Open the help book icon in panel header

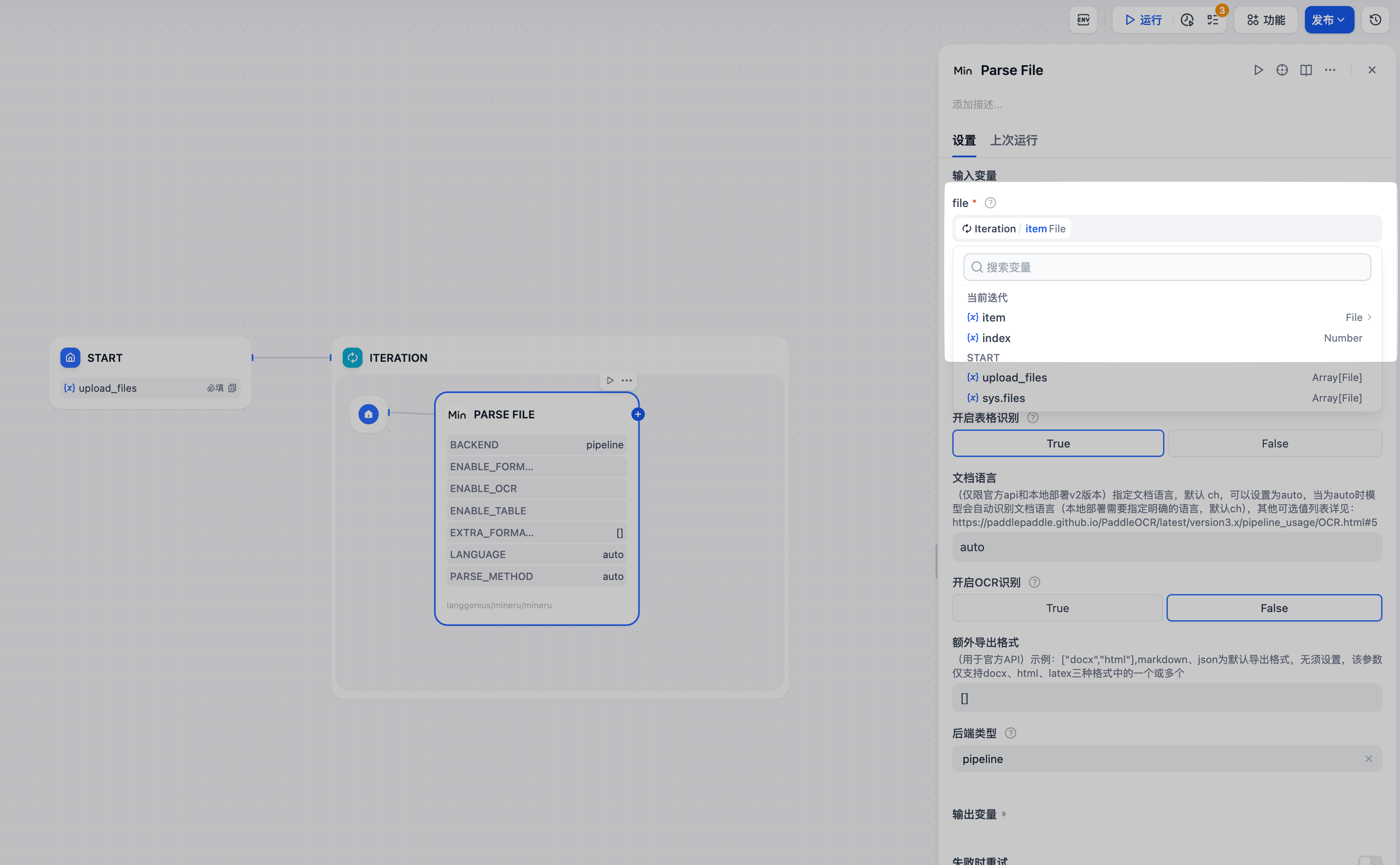click(x=1306, y=70)
